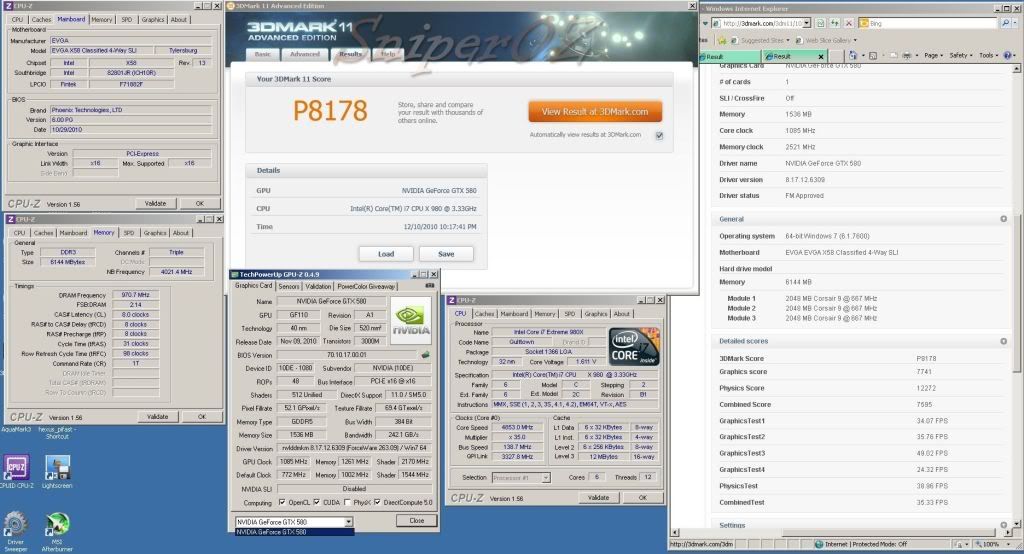
Task: Collapse the Detailed scores section
Action: pyautogui.click(x=1003, y=342)
